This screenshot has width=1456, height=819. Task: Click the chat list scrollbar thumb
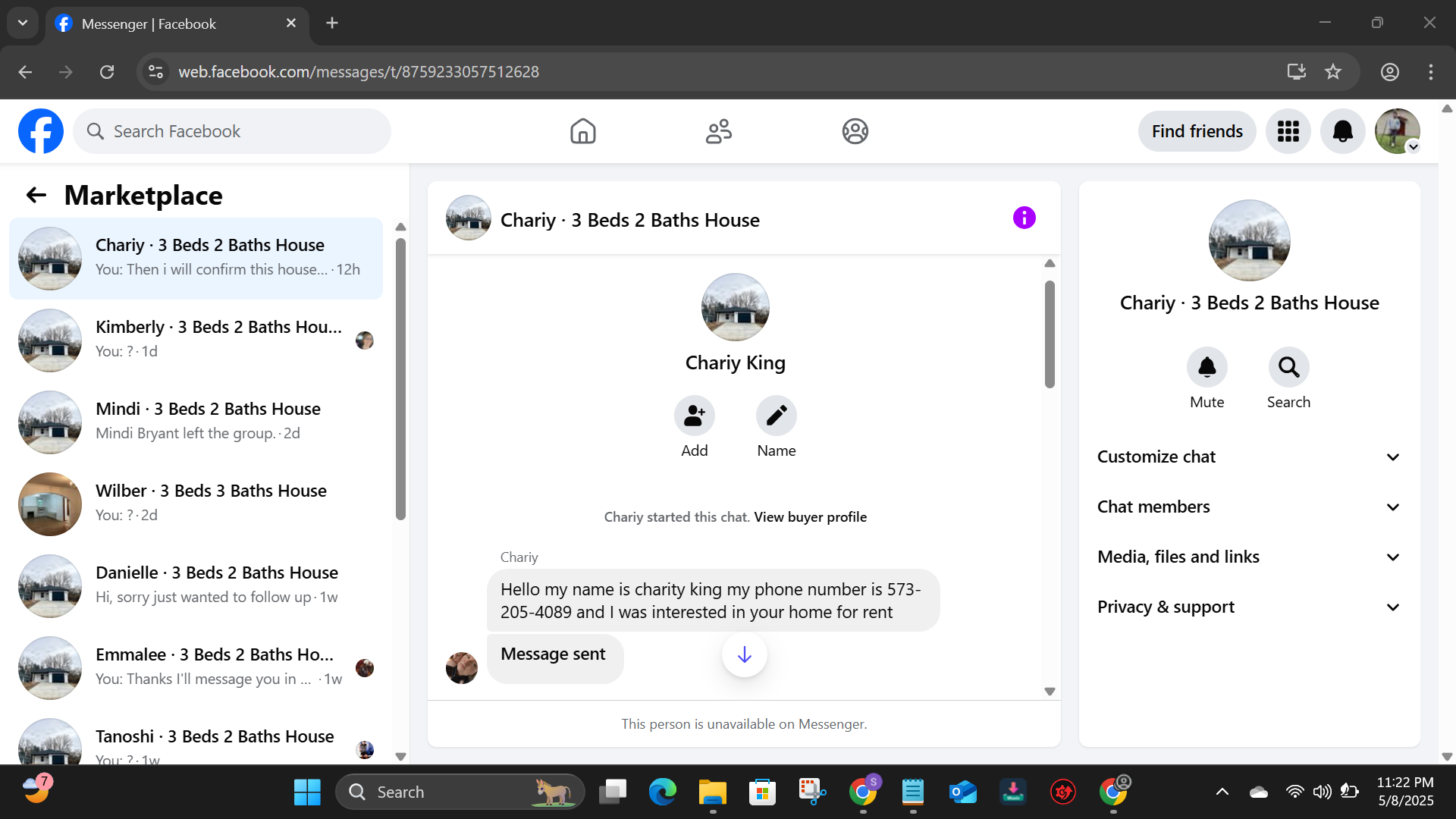tap(400, 379)
